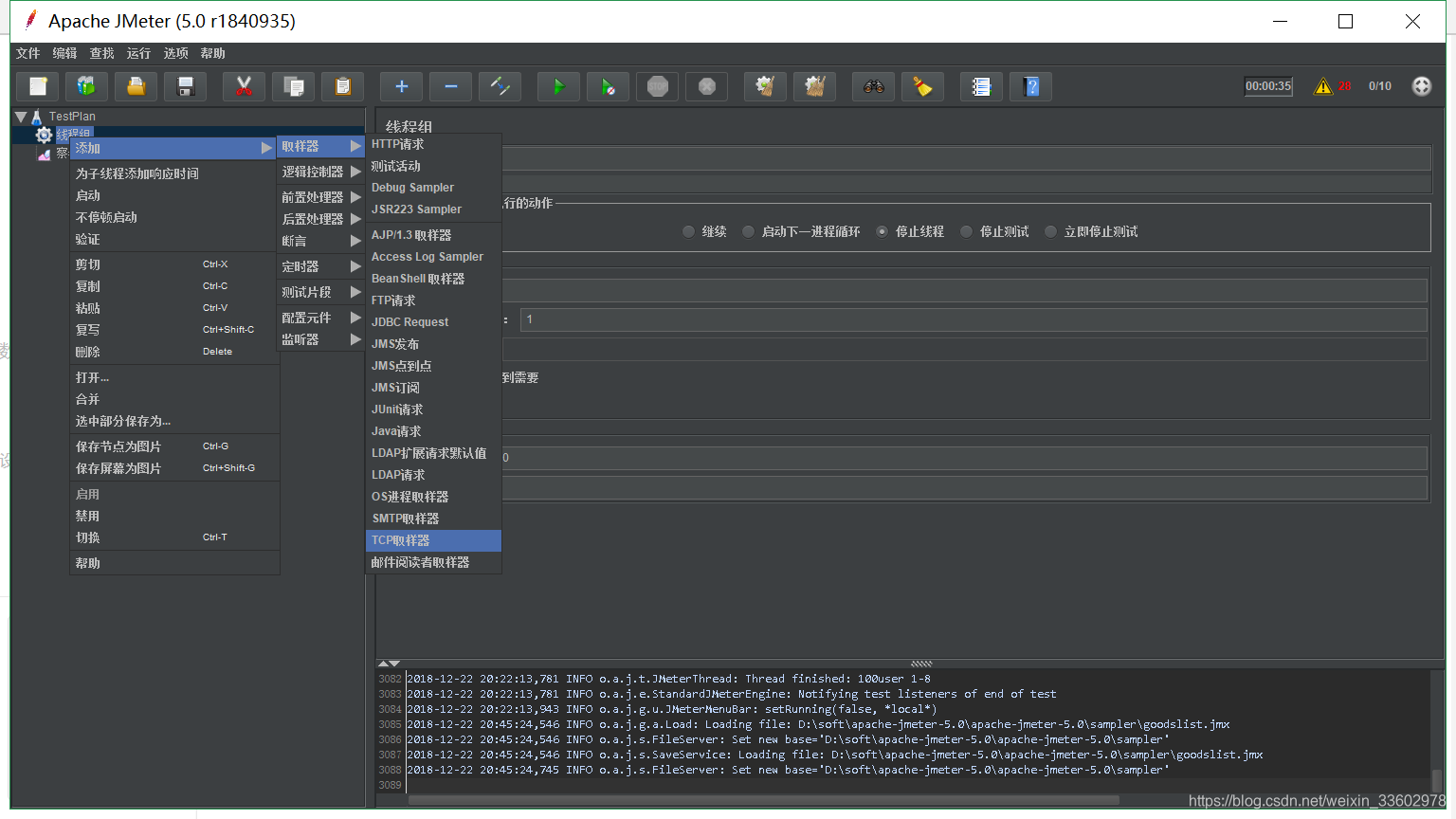
Task: Expand the 添加 submenu
Action: pyautogui.click(x=173, y=148)
